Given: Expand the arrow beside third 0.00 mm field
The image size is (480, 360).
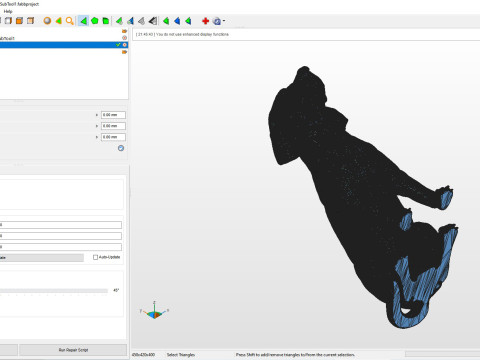Looking at the screenshot, I should point(97,137).
